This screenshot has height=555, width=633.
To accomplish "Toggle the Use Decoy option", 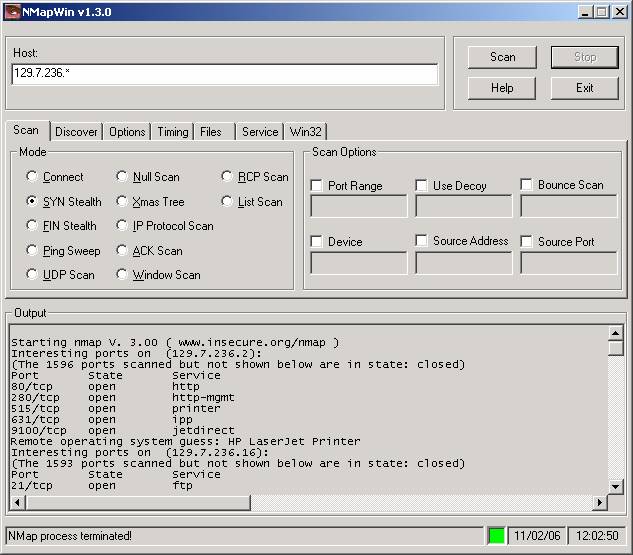I will point(422,186).
